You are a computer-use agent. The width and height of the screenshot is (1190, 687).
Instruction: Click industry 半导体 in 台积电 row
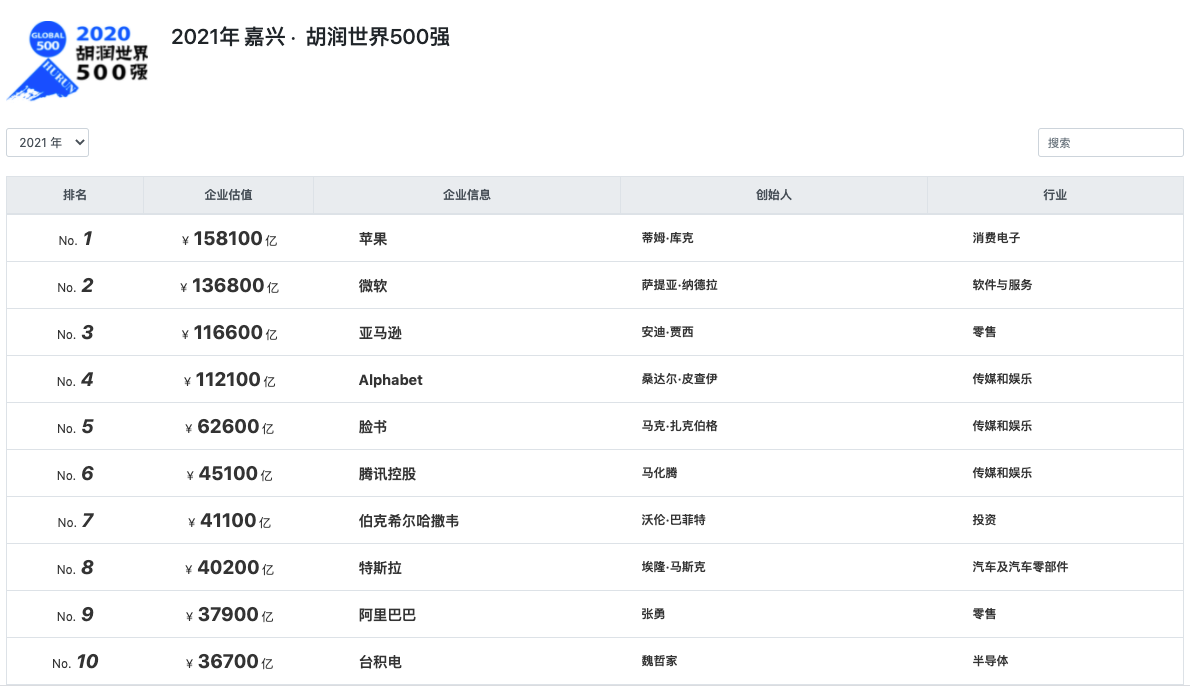[x=990, y=662]
